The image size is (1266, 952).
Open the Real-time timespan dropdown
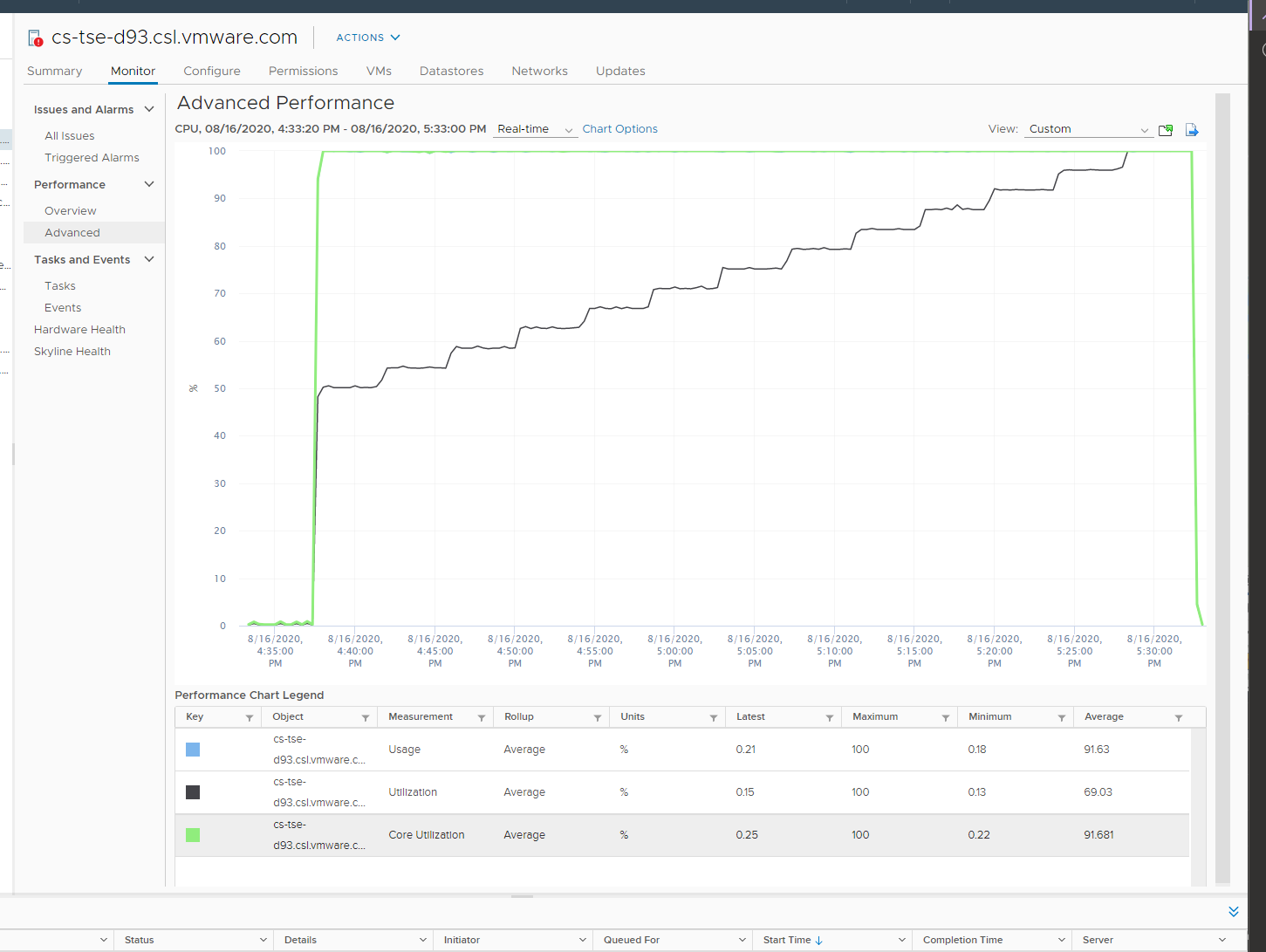pyautogui.click(x=535, y=129)
